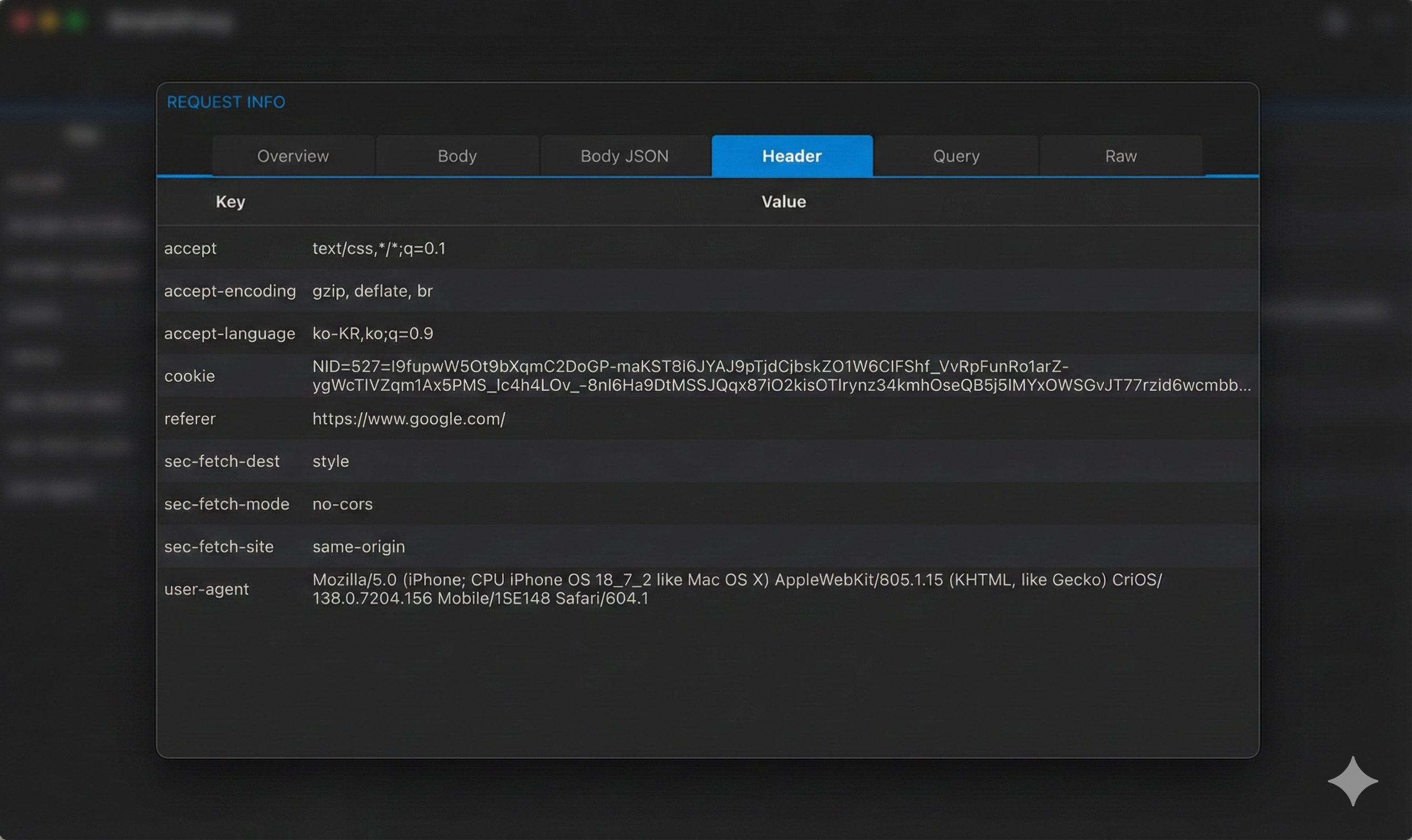Select the accept-encoding header row
1412x840 pixels.
(230, 290)
